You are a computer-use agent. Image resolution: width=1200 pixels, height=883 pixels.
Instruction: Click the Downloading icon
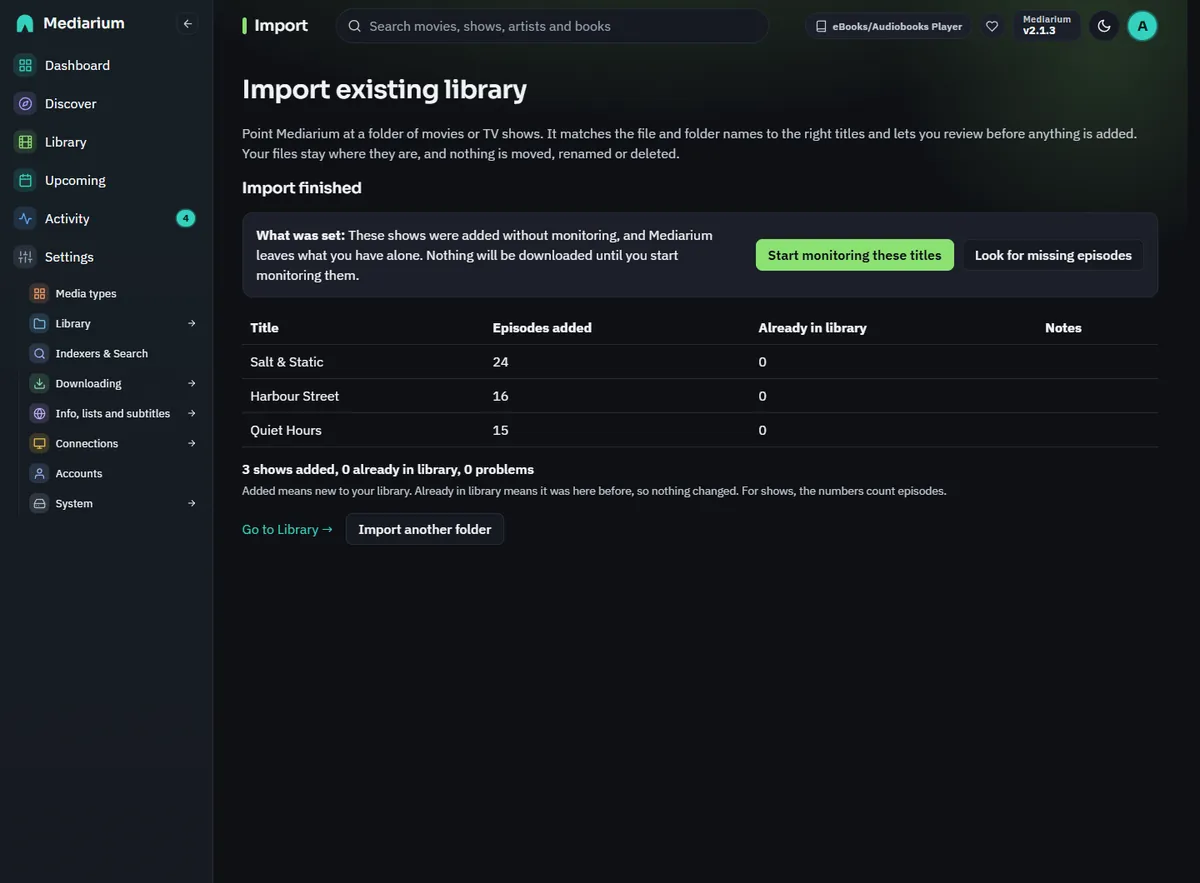[39, 384]
